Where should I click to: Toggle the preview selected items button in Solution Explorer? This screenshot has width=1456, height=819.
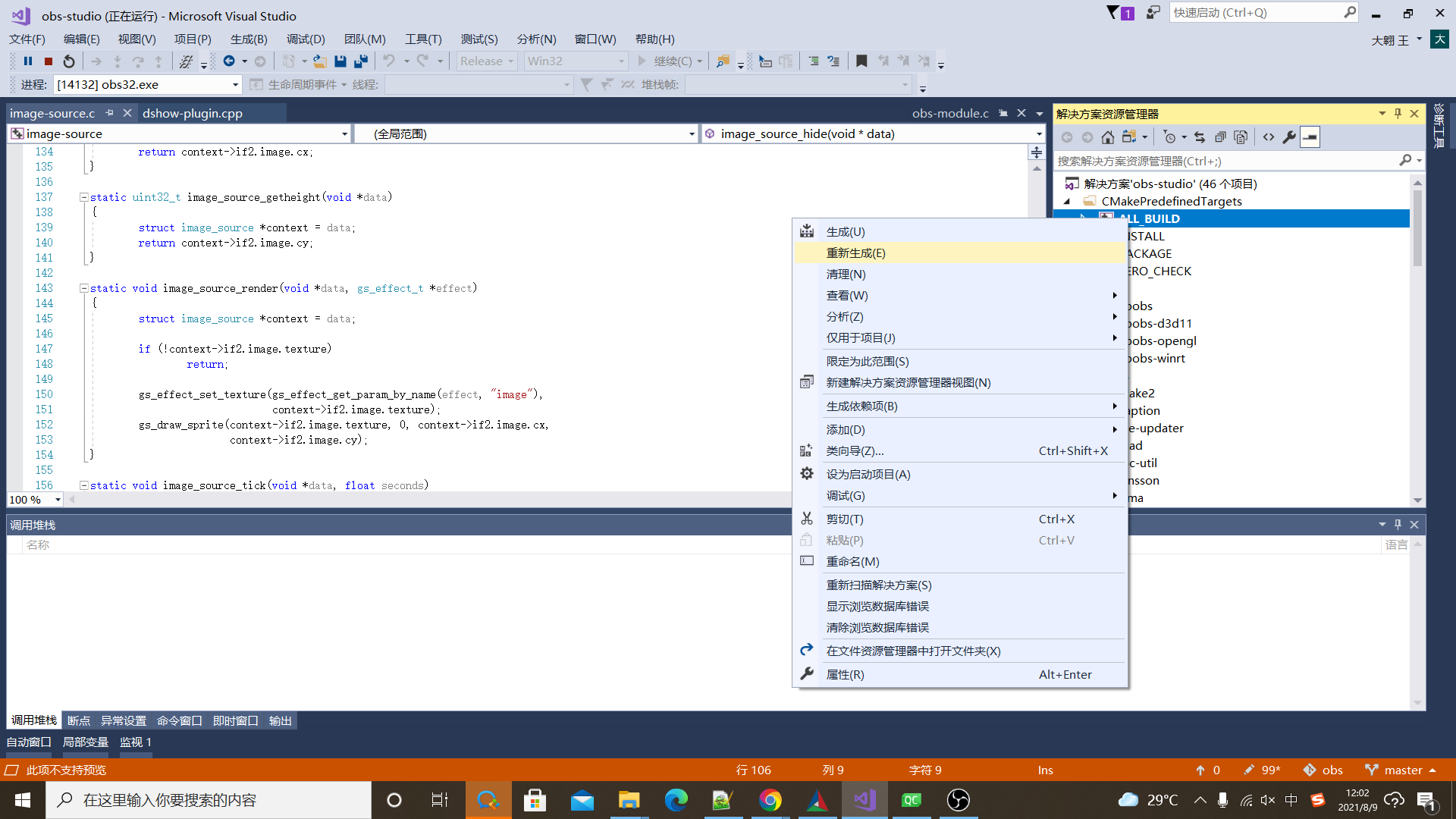[x=1310, y=137]
